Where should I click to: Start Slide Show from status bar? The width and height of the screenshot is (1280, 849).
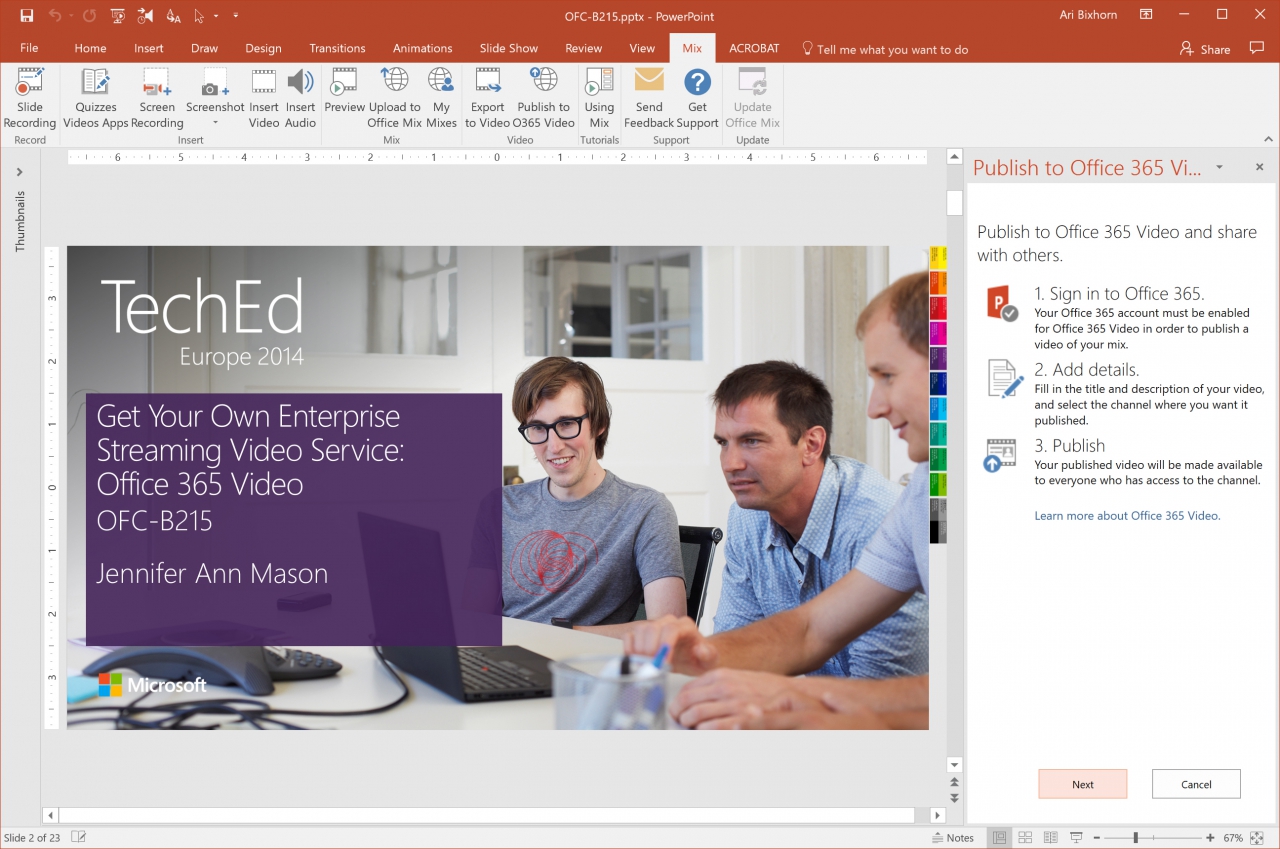click(x=1077, y=837)
